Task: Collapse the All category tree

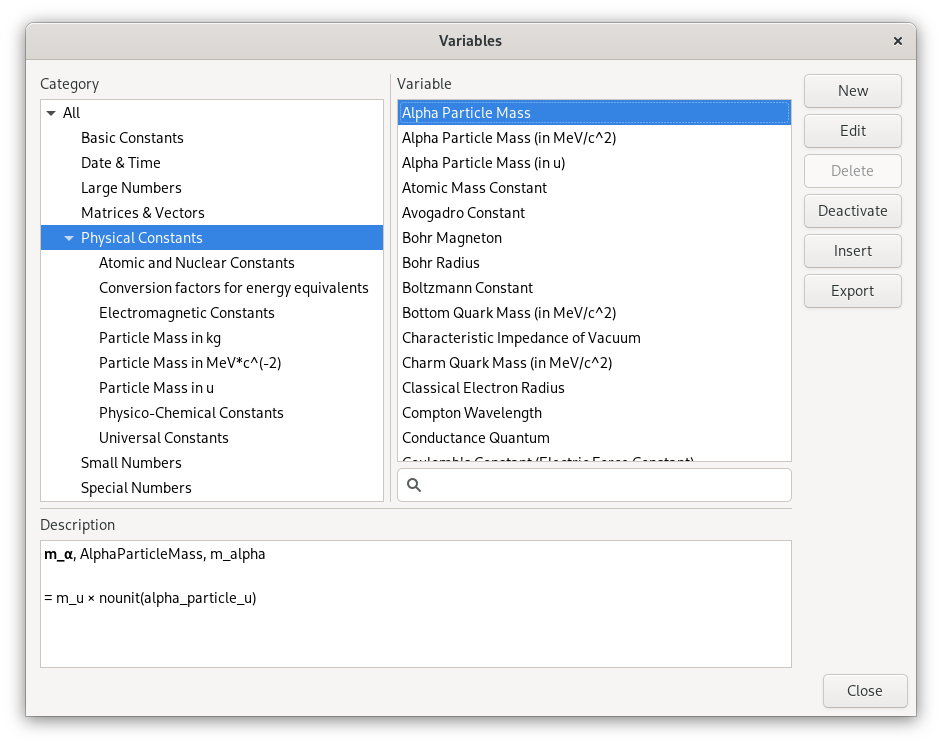Action: (x=50, y=112)
